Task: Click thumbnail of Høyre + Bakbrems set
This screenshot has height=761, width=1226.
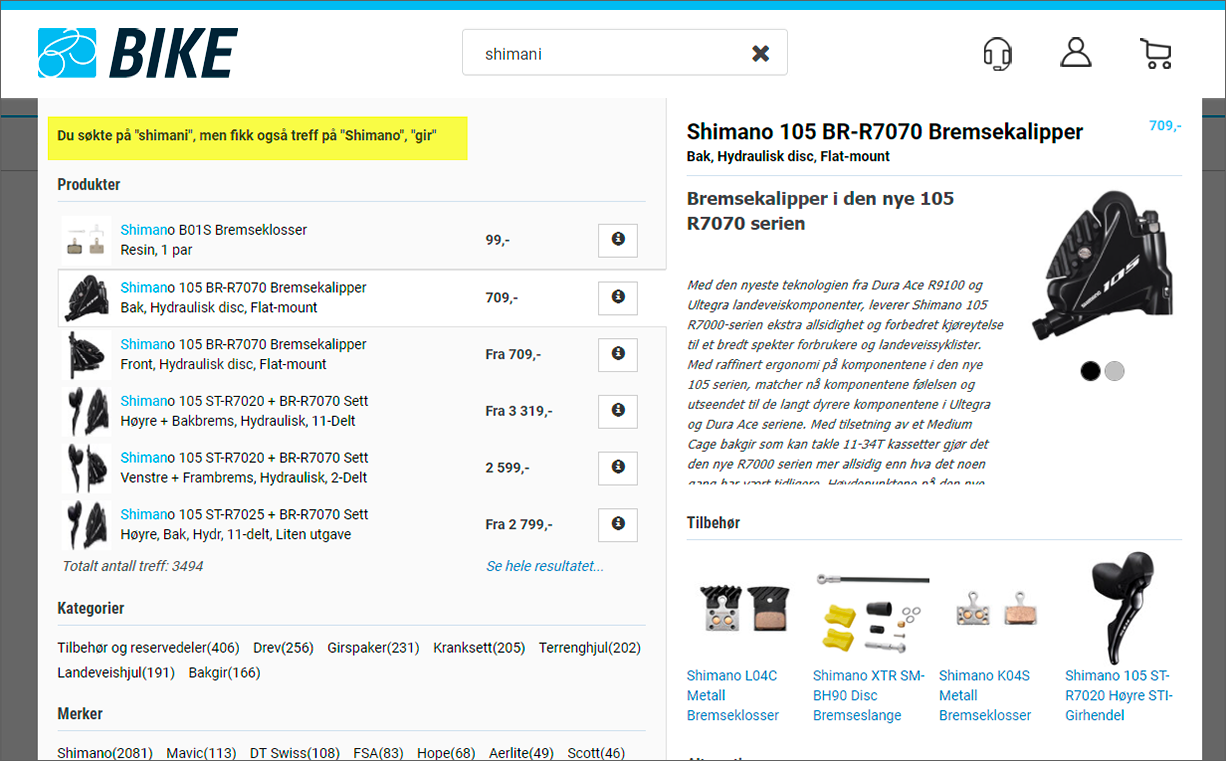Action: point(86,411)
